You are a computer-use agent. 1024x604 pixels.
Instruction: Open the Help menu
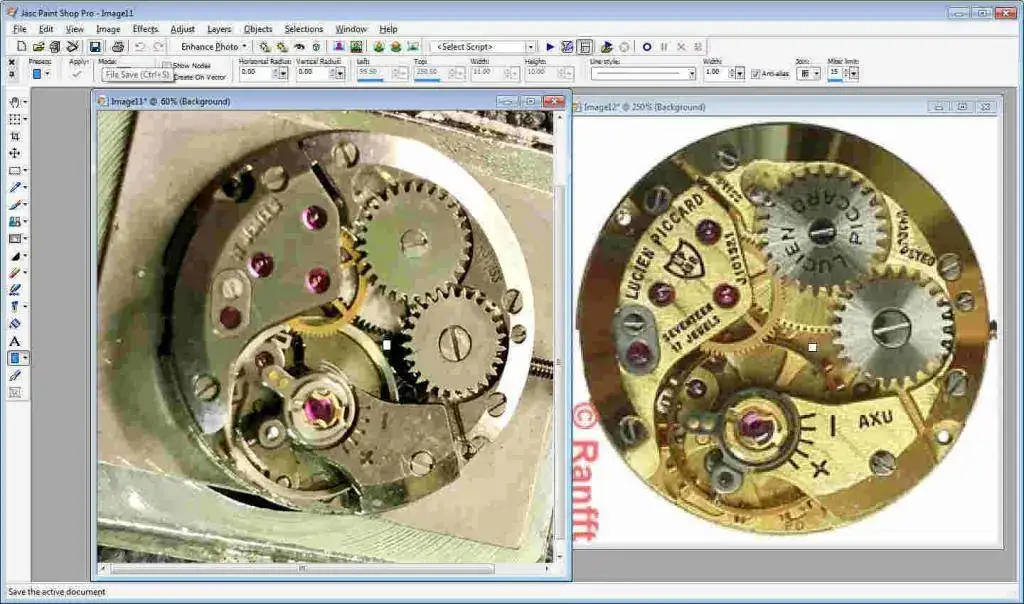click(388, 29)
